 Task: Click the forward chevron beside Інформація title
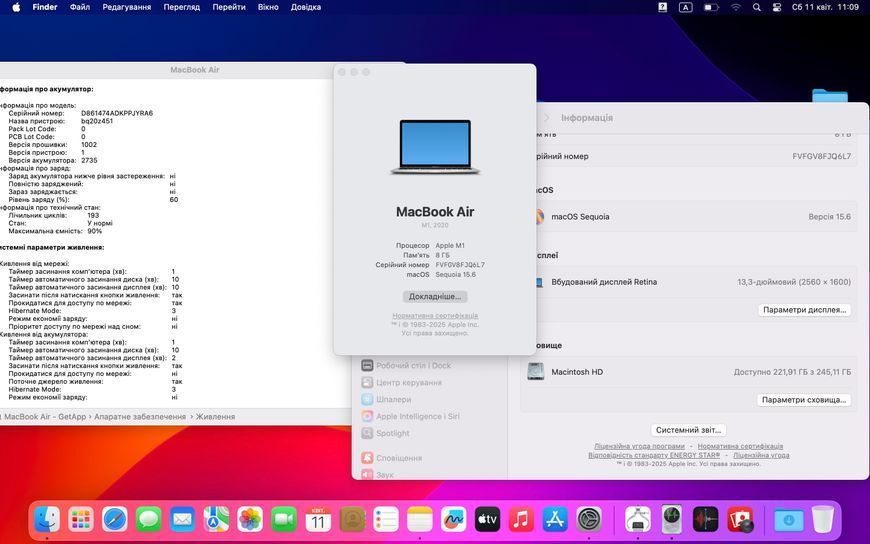pos(547,118)
